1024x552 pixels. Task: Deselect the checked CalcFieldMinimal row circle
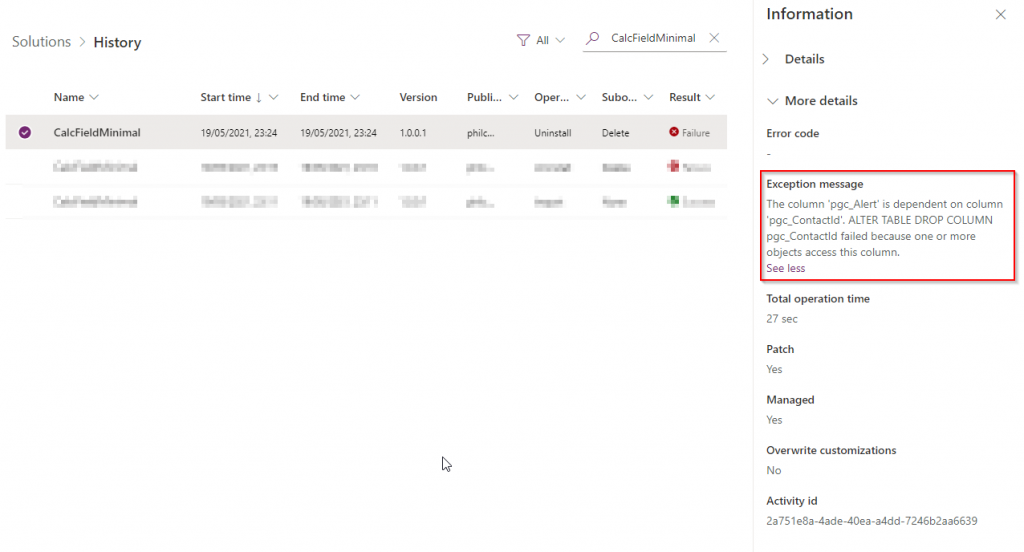(x=25, y=133)
